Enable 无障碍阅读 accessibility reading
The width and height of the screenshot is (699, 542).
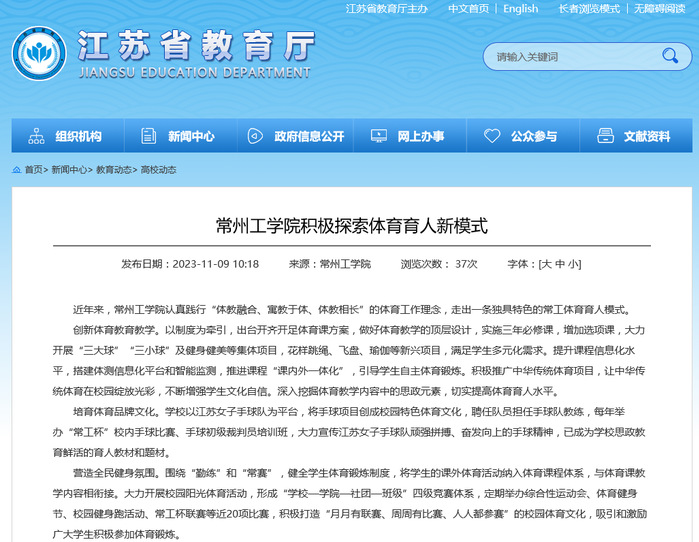[664, 9]
